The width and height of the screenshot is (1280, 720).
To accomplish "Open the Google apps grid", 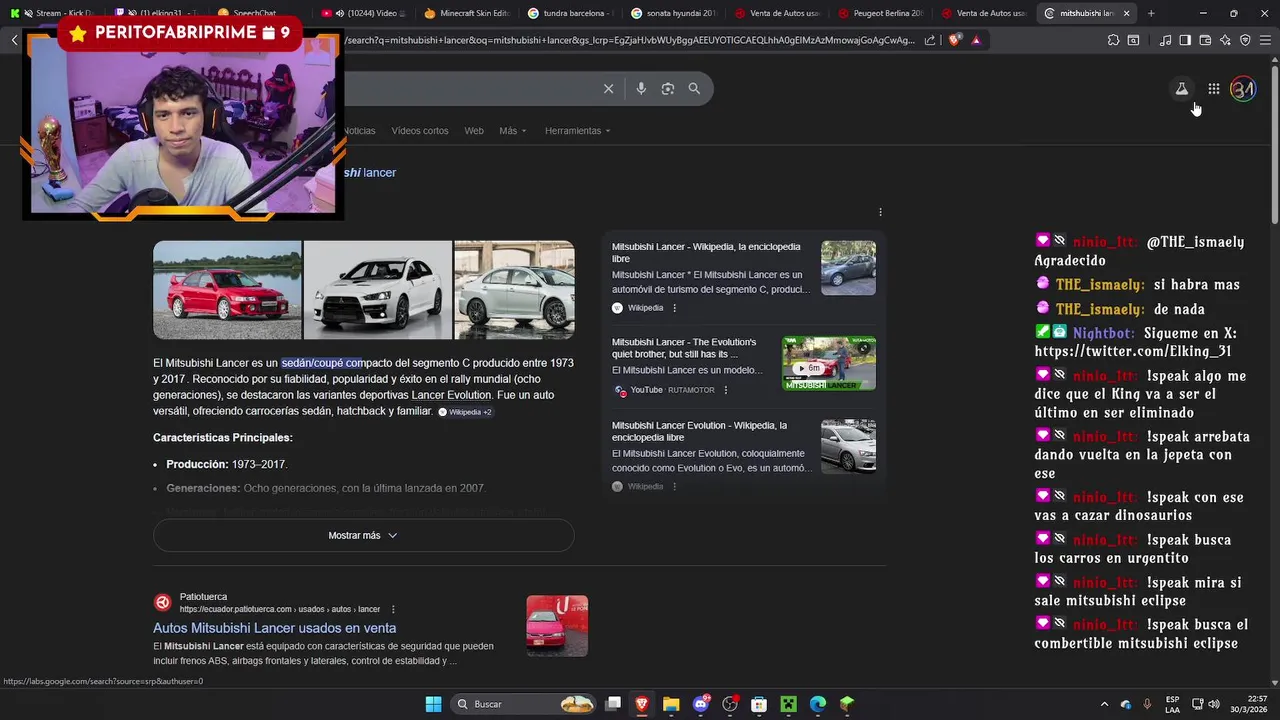I will [1213, 89].
